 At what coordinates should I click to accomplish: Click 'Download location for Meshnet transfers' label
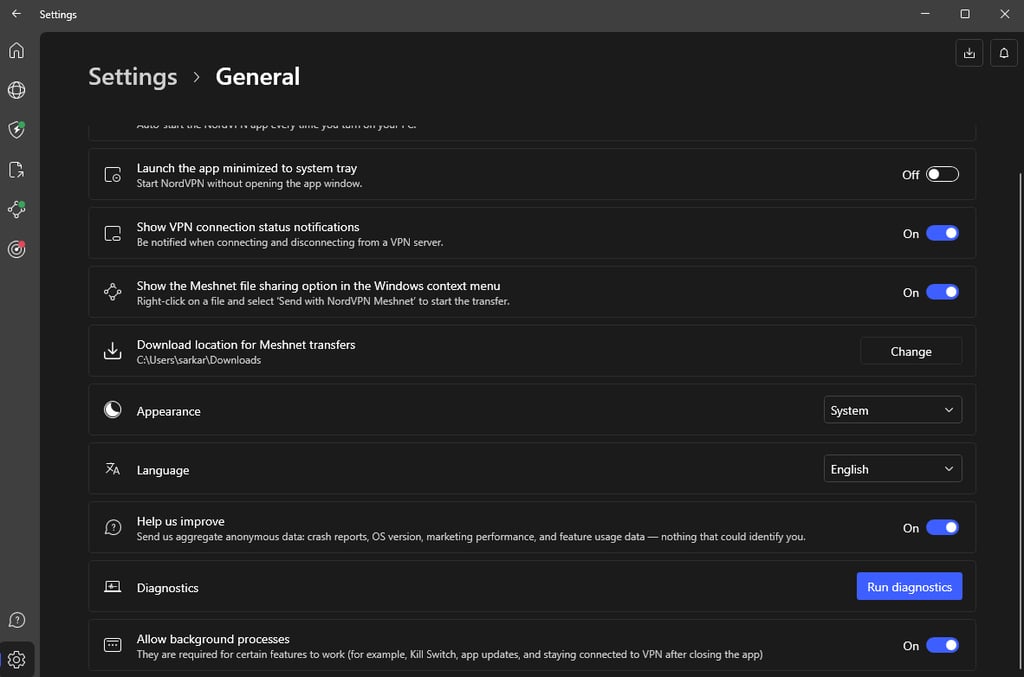246,345
